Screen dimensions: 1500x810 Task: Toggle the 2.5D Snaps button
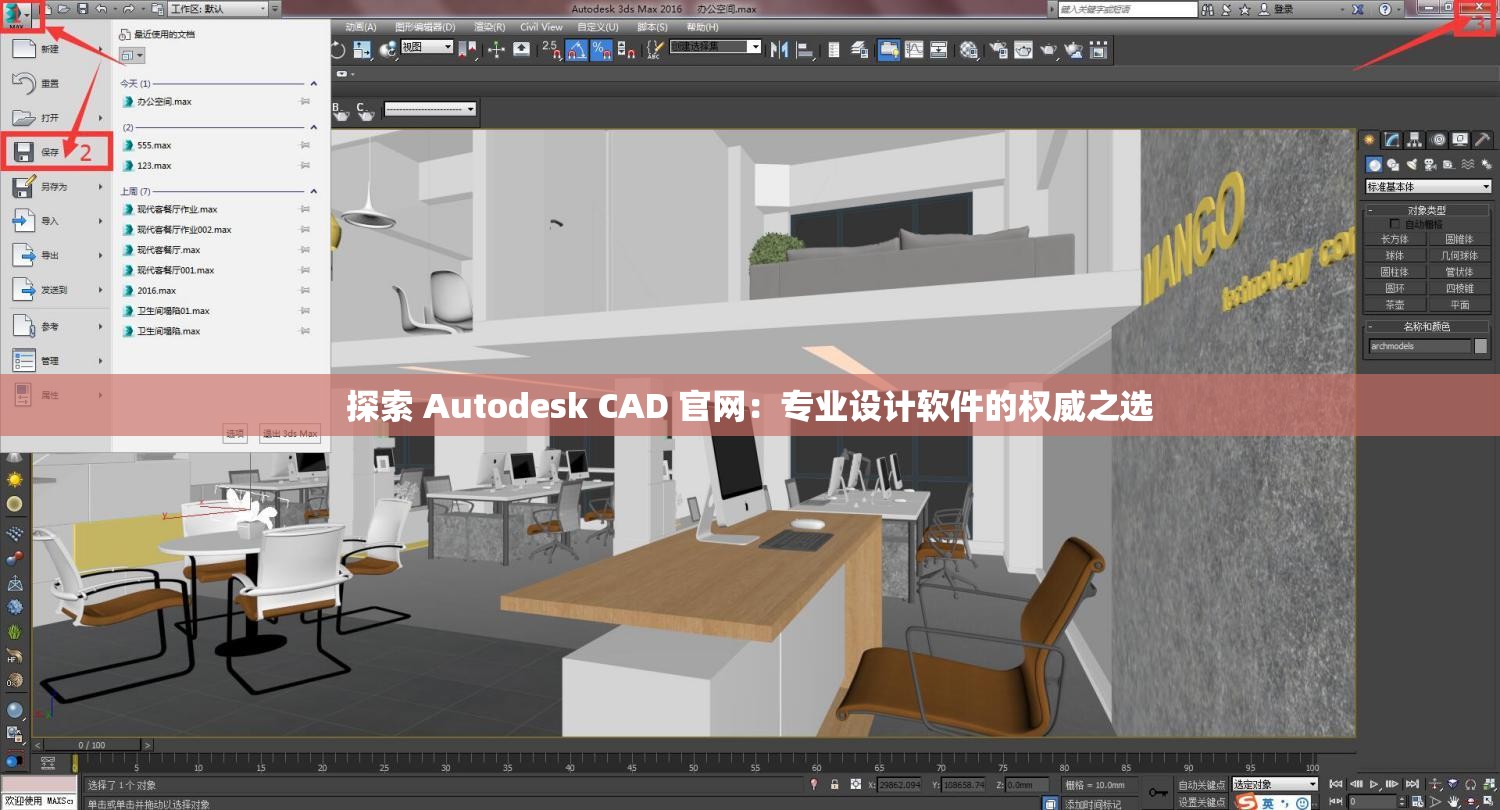[x=550, y=48]
